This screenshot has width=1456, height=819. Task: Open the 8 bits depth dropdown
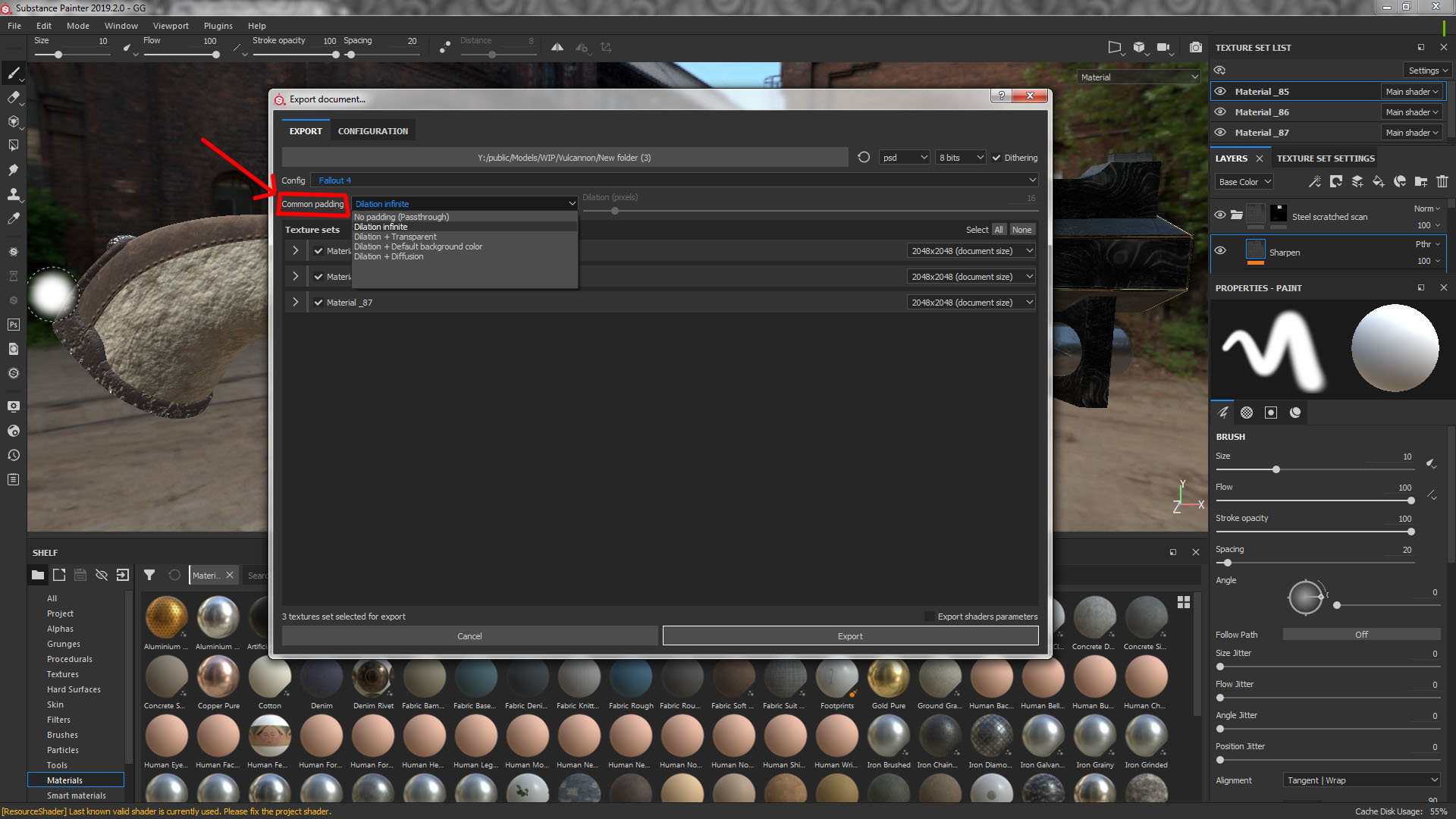[960, 158]
